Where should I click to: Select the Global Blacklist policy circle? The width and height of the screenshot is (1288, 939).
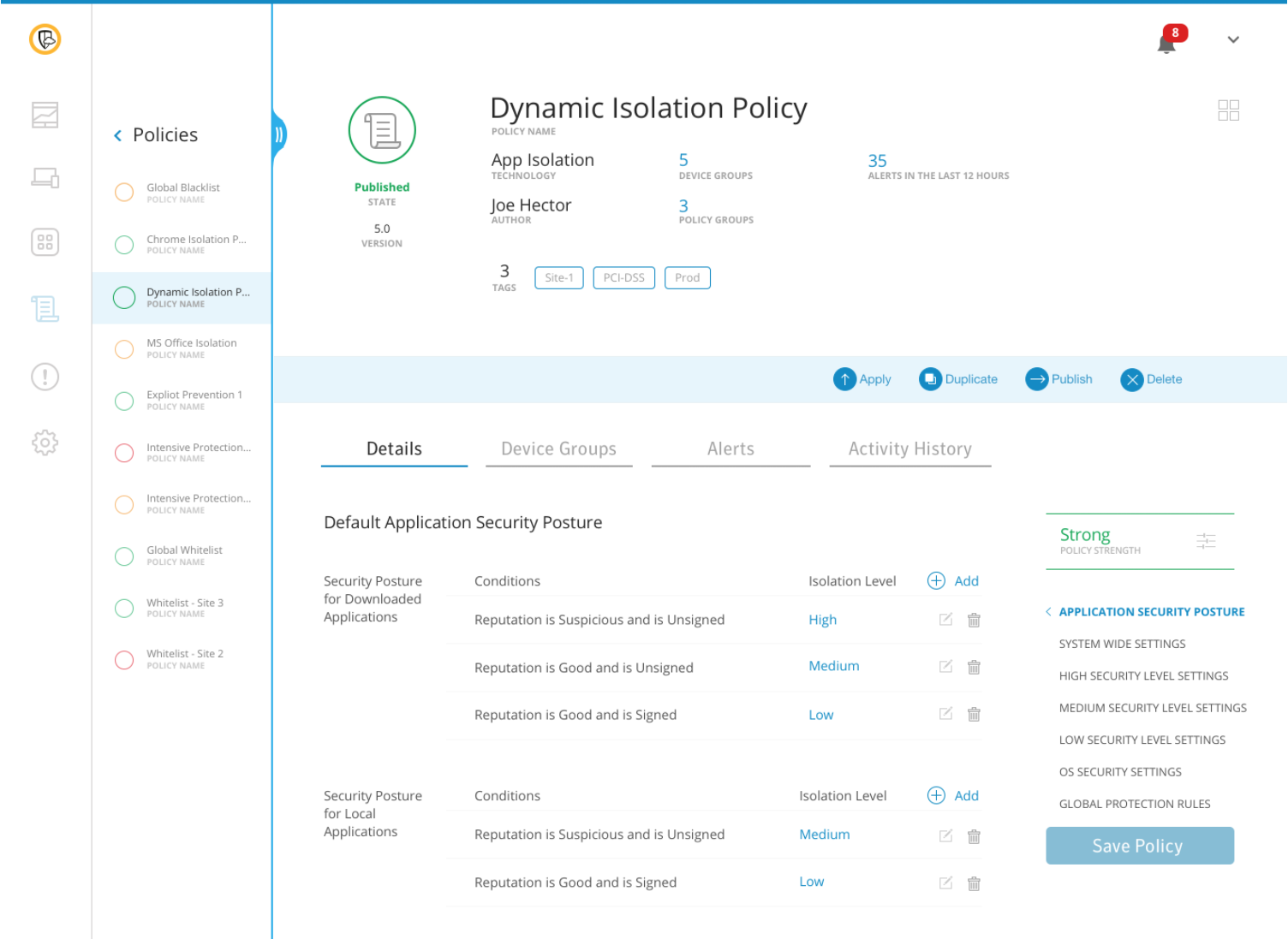(124, 193)
